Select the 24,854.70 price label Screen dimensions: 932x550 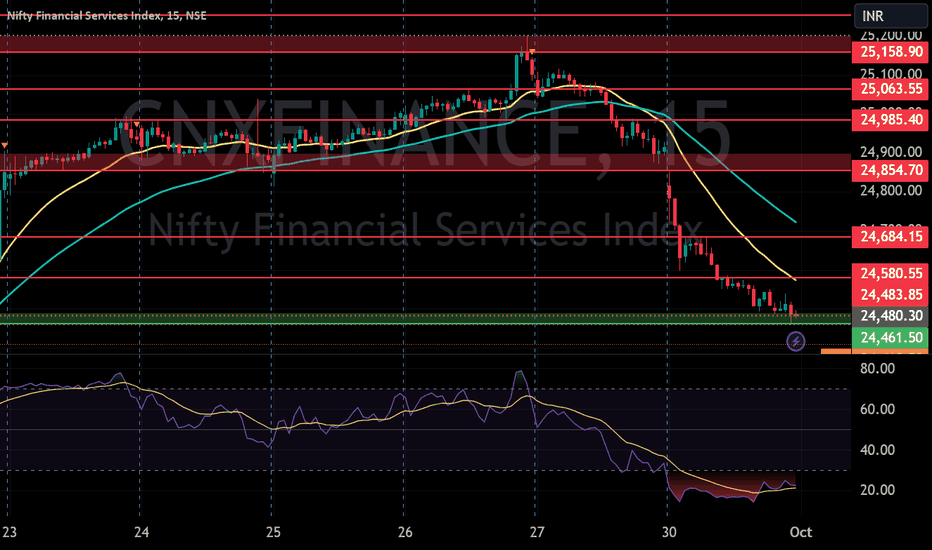pos(890,171)
